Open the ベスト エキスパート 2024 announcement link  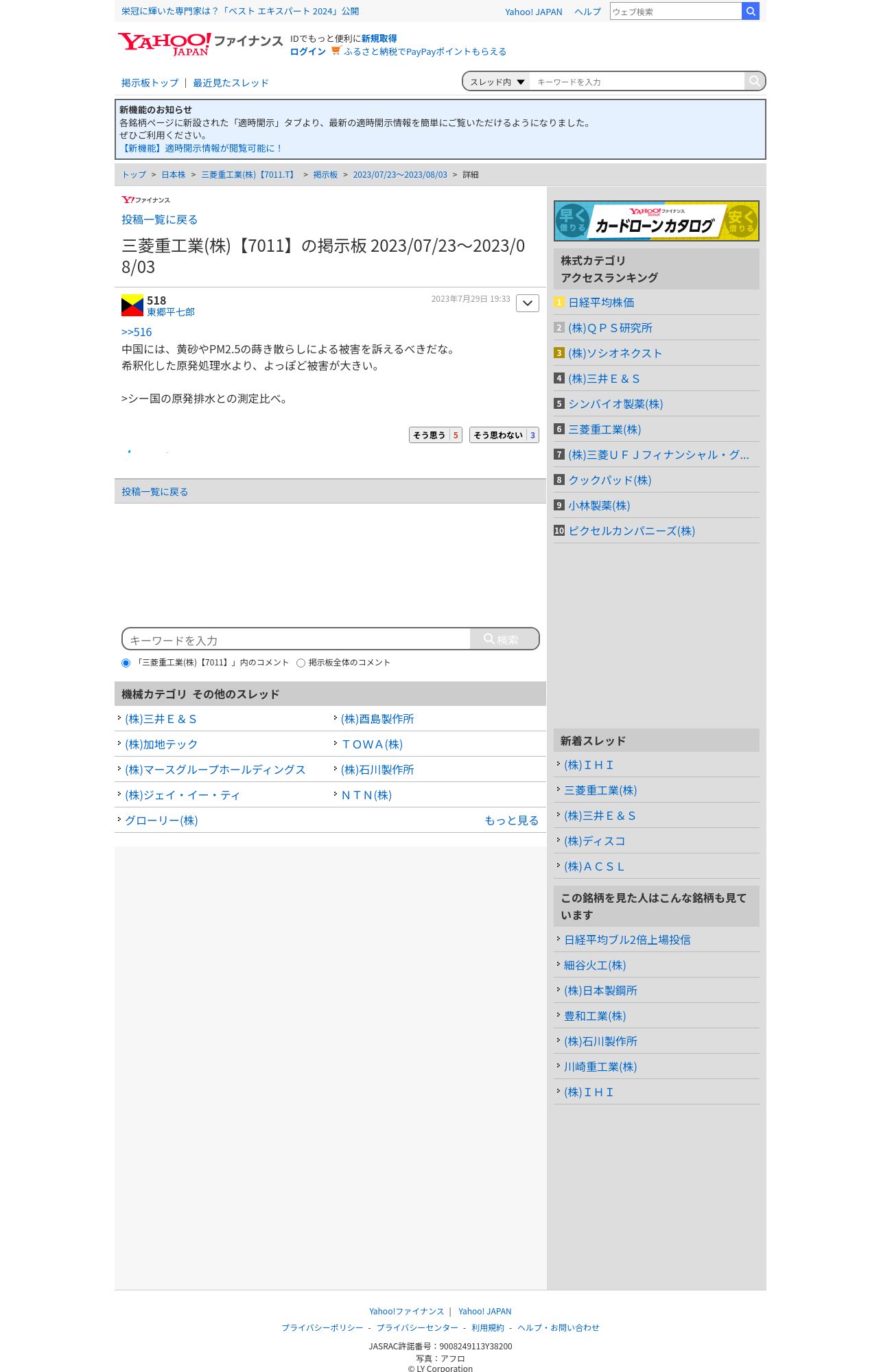tap(240, 11)
